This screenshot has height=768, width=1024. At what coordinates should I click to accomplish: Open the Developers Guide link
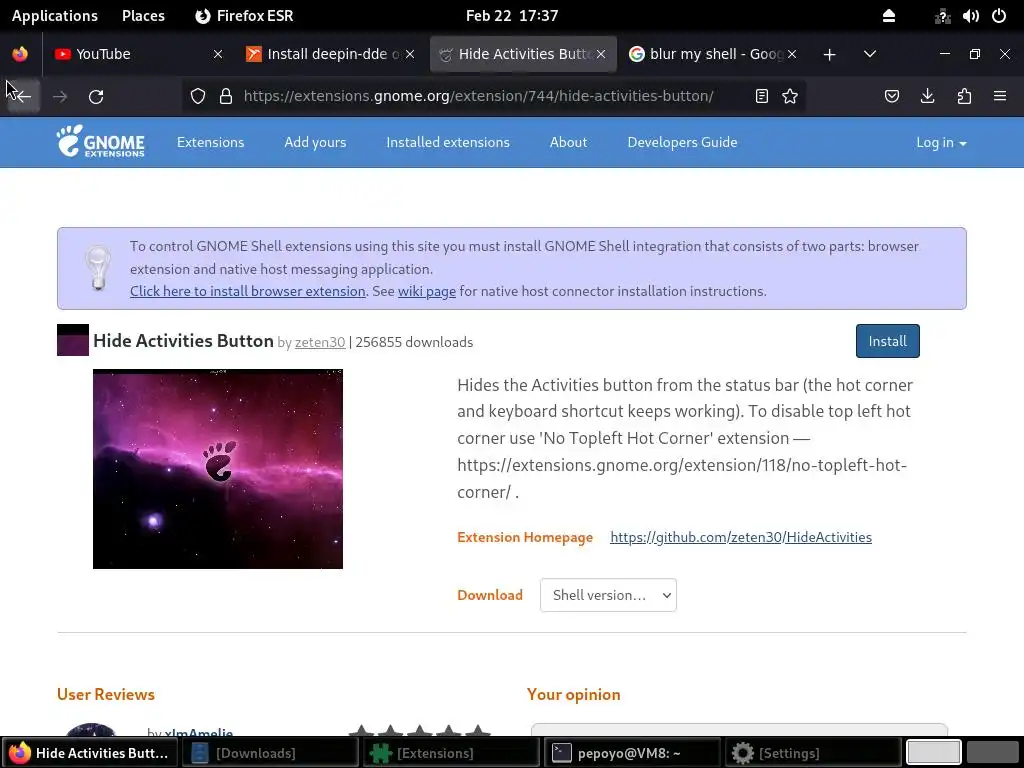(x=682, y=142)
